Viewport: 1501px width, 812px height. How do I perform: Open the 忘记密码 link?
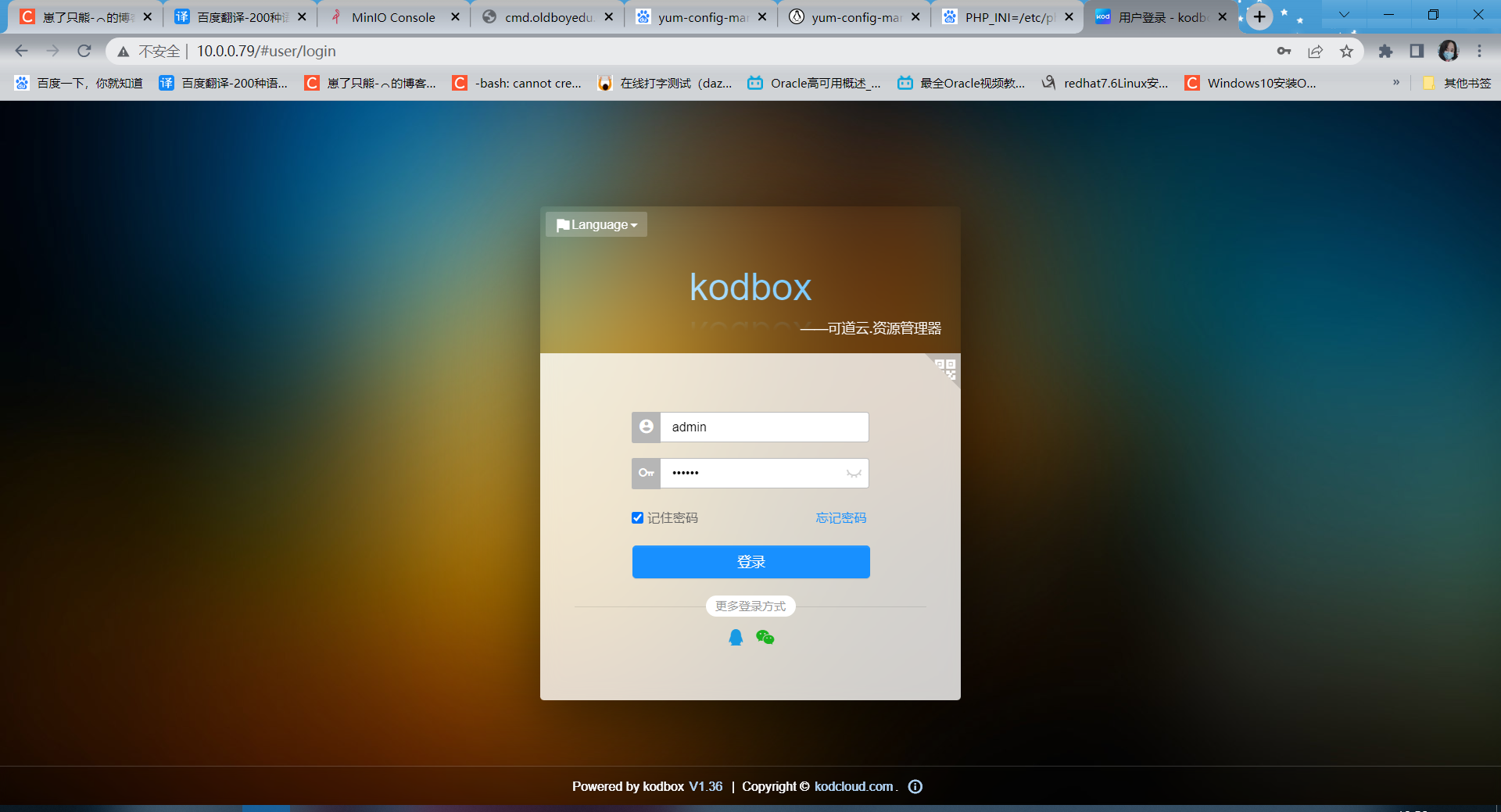tap(840, 517)
